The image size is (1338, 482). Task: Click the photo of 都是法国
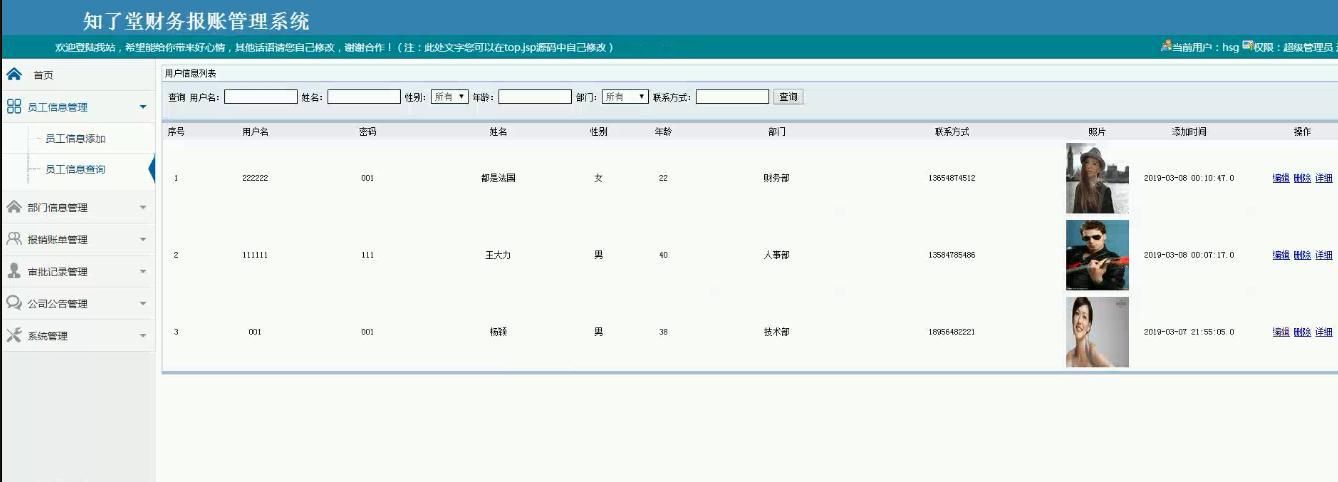[1097, 178]
